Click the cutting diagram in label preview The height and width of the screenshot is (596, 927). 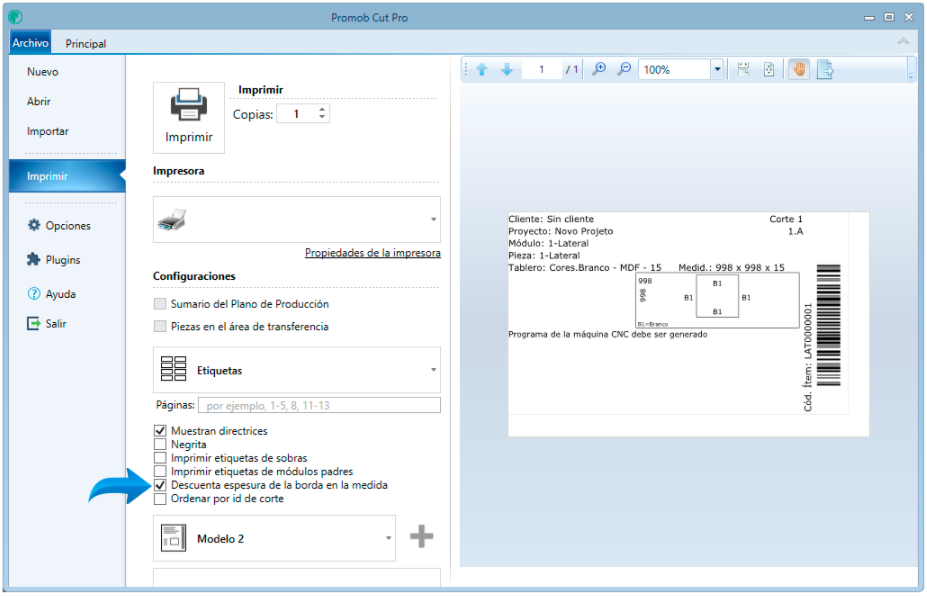coord(717,300)
